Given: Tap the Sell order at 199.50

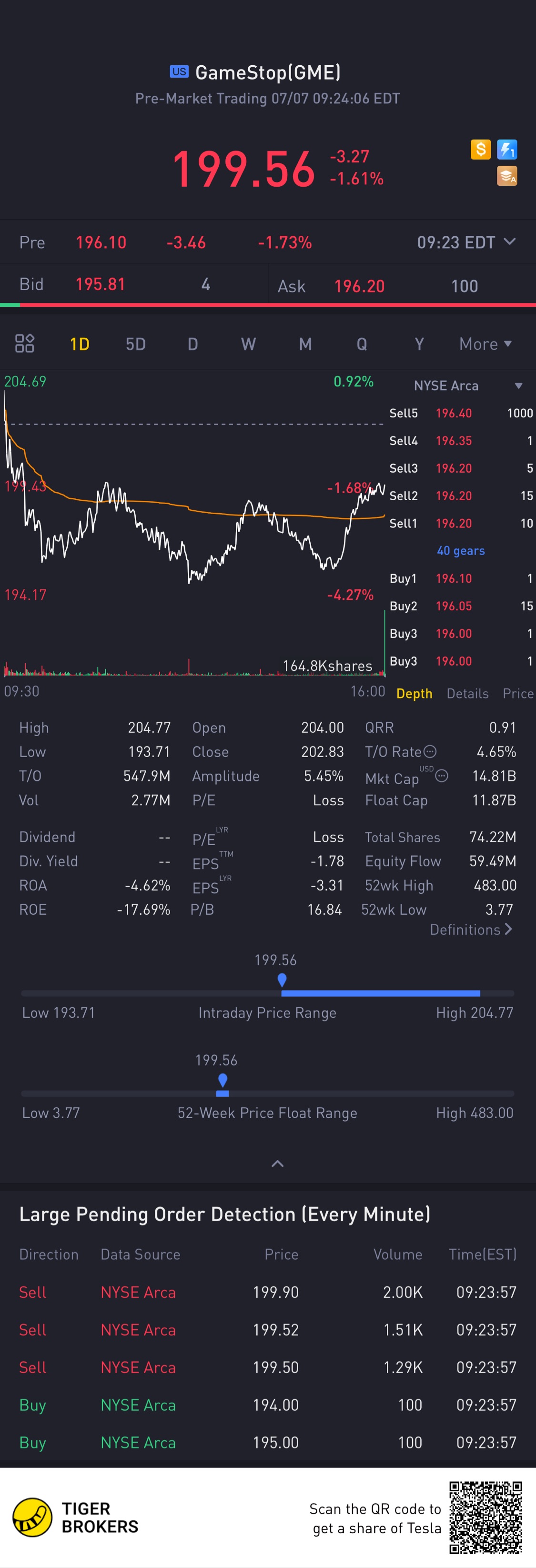Looking at the screenshot, I should [x=268, y=1367].
